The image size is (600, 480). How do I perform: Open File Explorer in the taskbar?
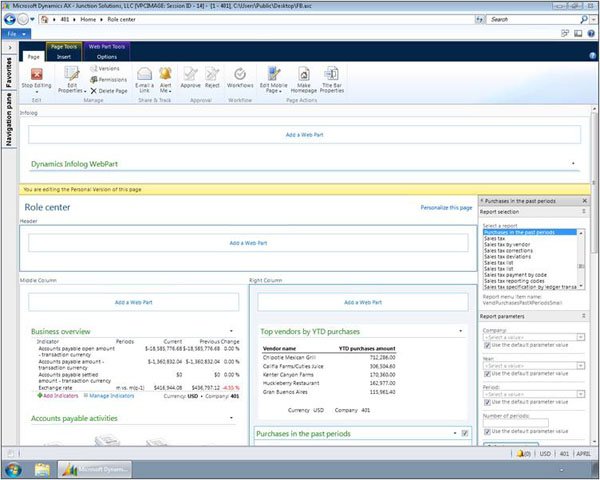point(42,469)
